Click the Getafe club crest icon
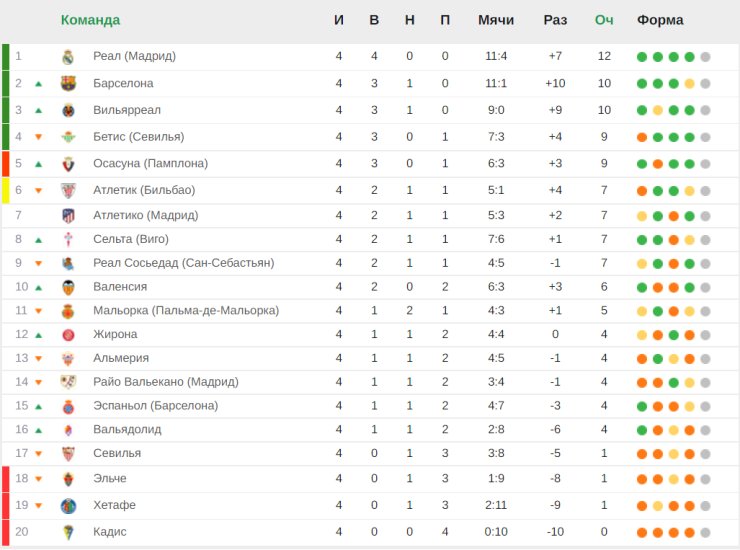The width and height of the screenshot is (740, 550). coord(68,505)
